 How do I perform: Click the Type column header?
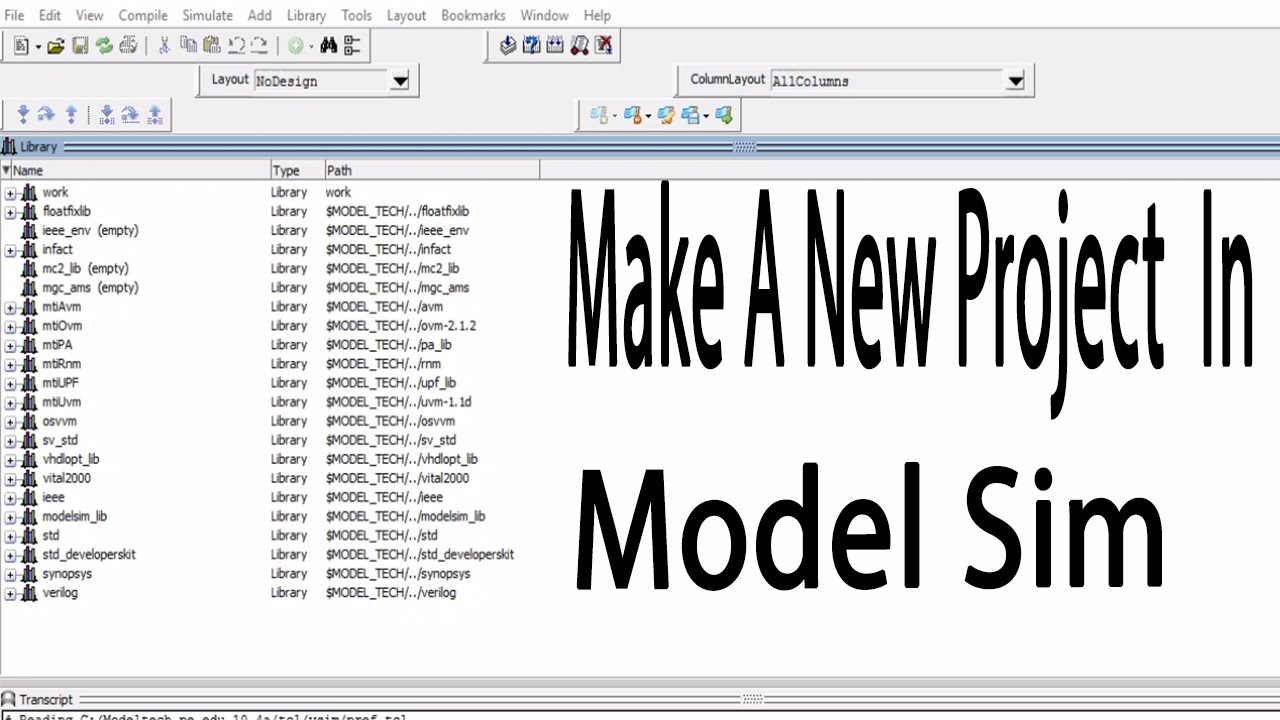tap(297, 170)
